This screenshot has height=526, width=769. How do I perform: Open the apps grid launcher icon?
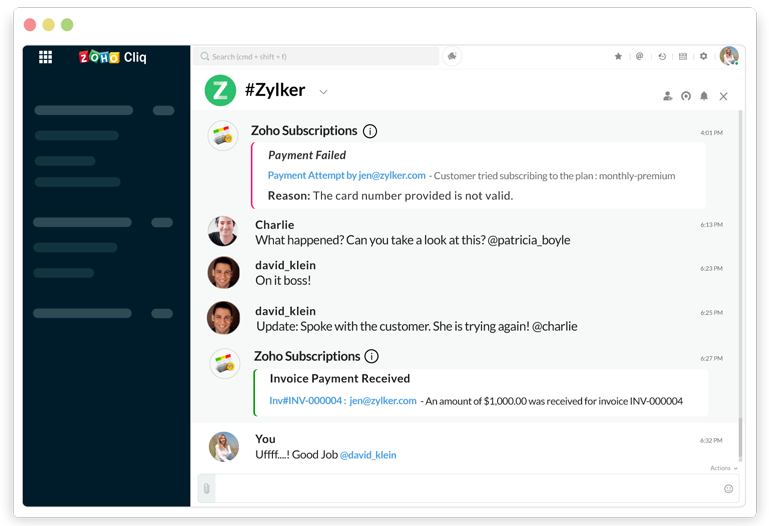tap(46, 57)
